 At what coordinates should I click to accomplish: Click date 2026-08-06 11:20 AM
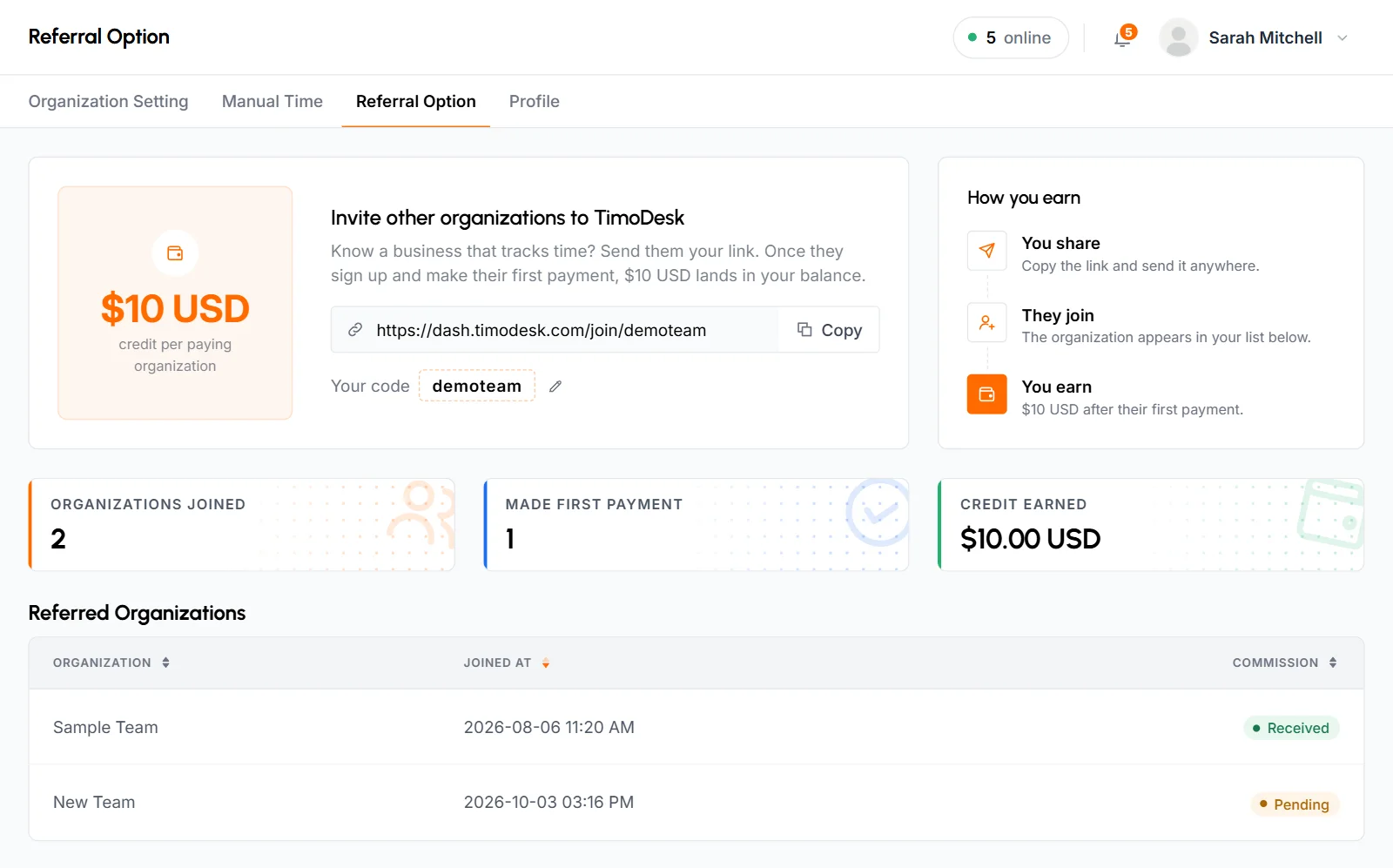click(549, 728)
